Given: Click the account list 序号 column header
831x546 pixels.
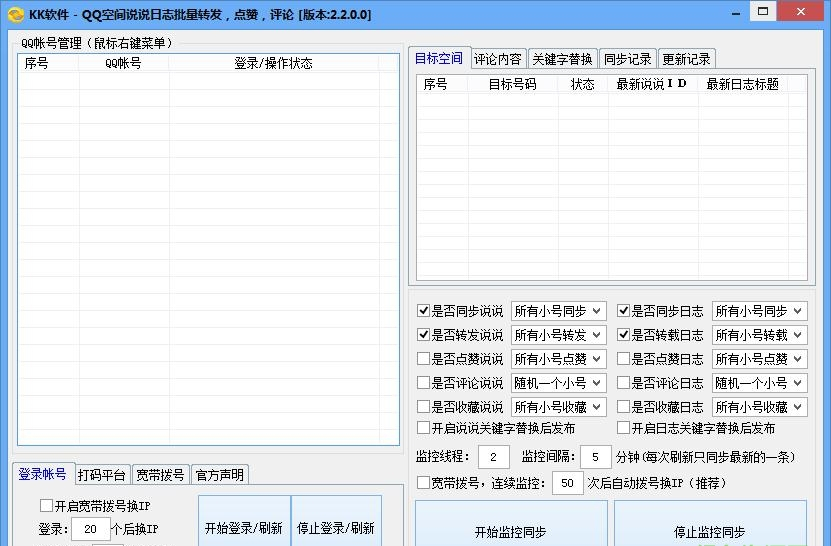Looking at the screenshot, I should [x=48, y=63].
